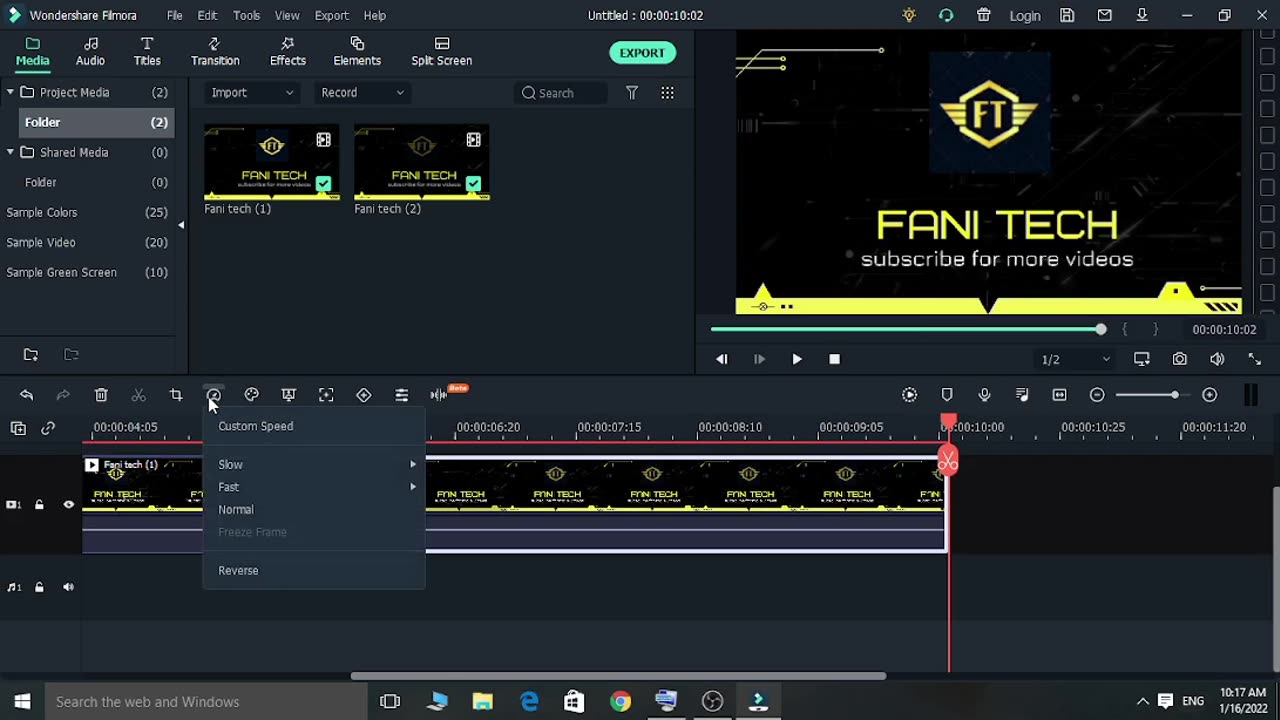Click the zoom in plus icon on timeline
Image resolution: width=1280 pixels, height=720 pixels.
[x=1210, y=395]
